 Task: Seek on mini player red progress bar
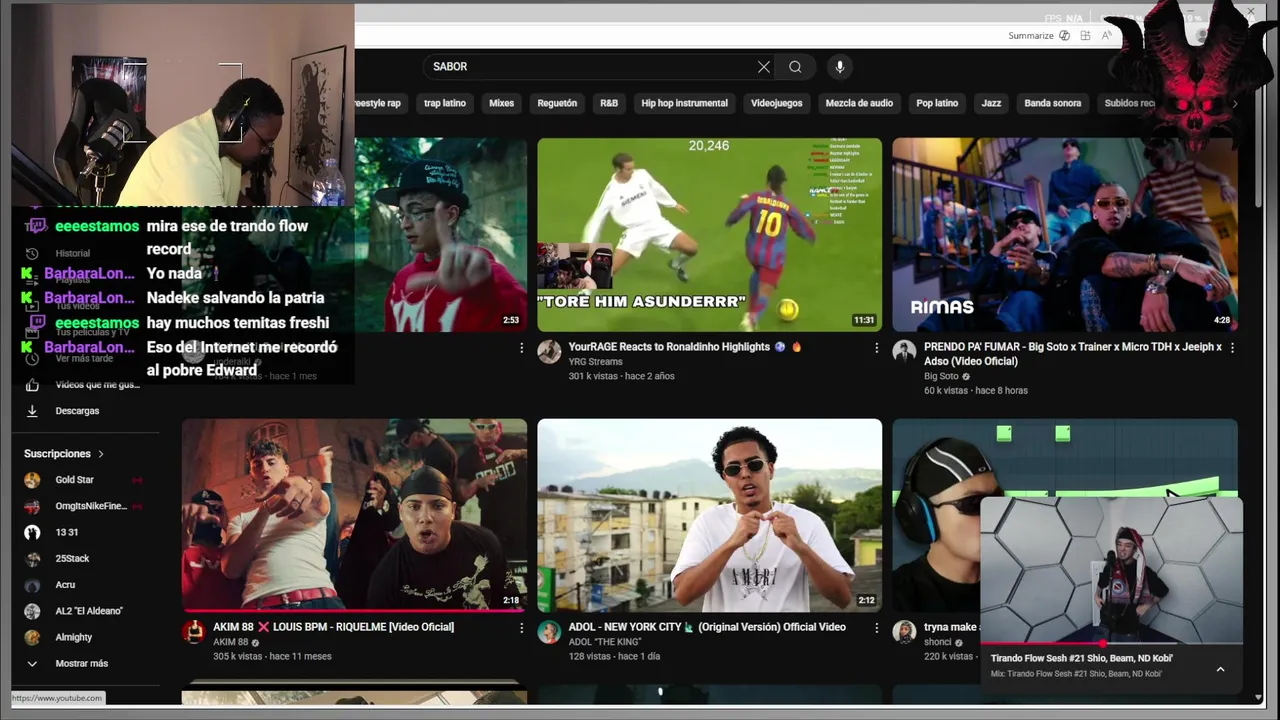coord(1111,644)
